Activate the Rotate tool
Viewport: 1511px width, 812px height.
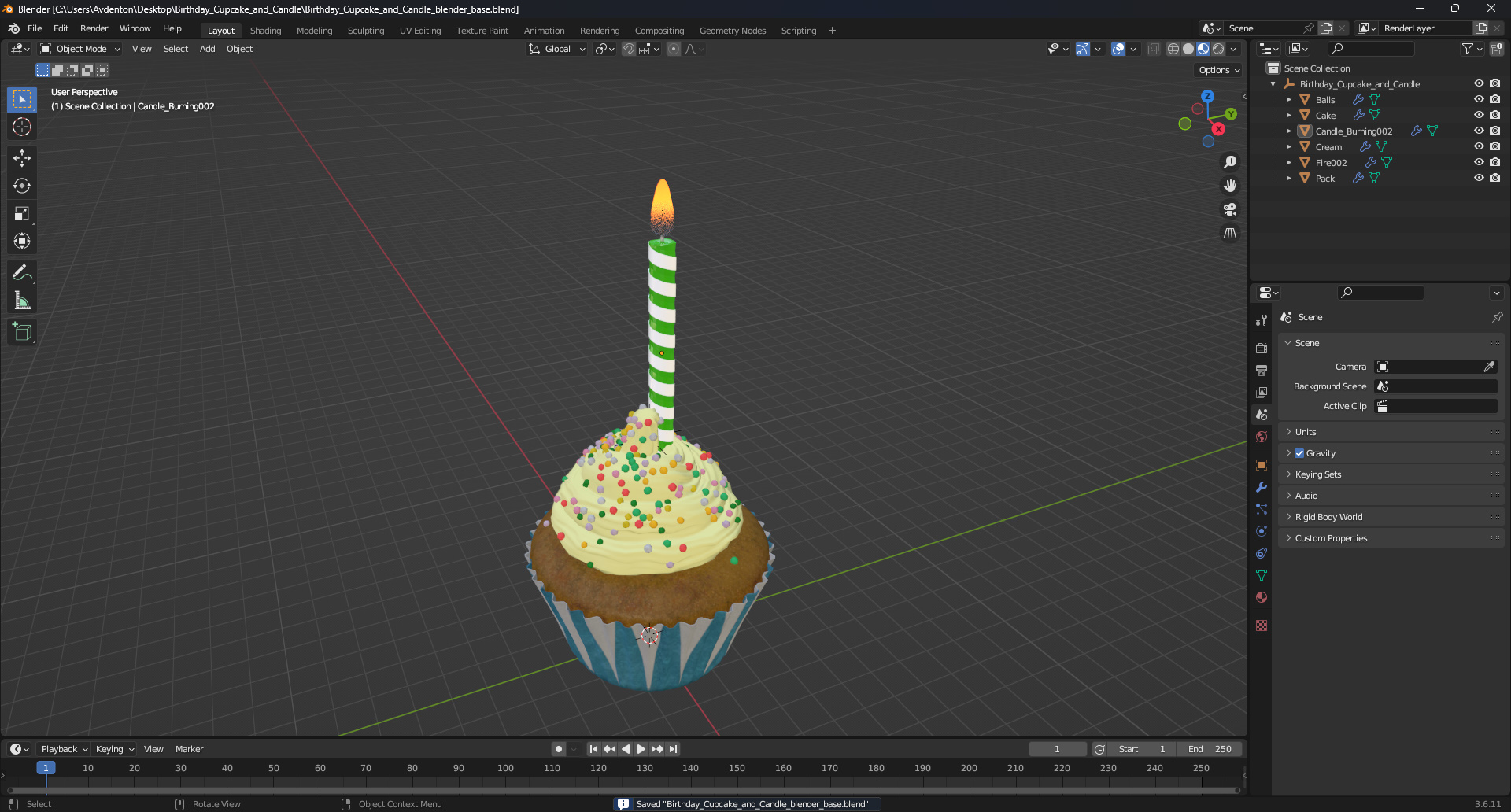[x=22, y=186]
